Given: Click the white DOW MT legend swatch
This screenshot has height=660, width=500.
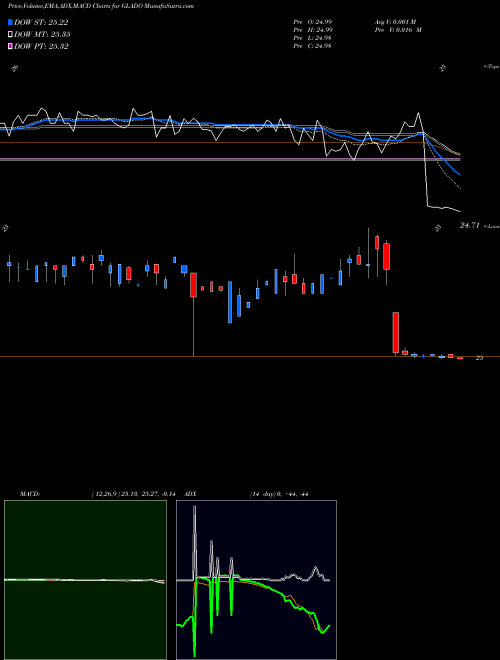Looking at the screenshot, I should point(10,35).
